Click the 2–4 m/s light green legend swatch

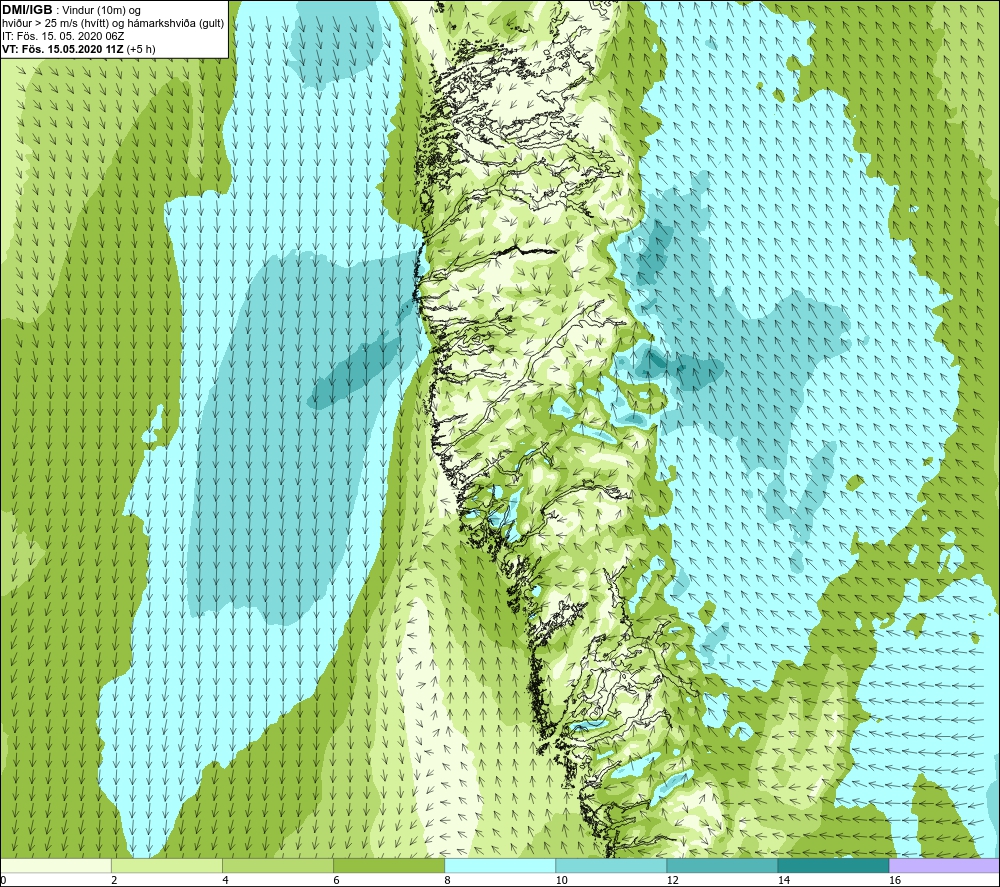click(x=167, y=865)
